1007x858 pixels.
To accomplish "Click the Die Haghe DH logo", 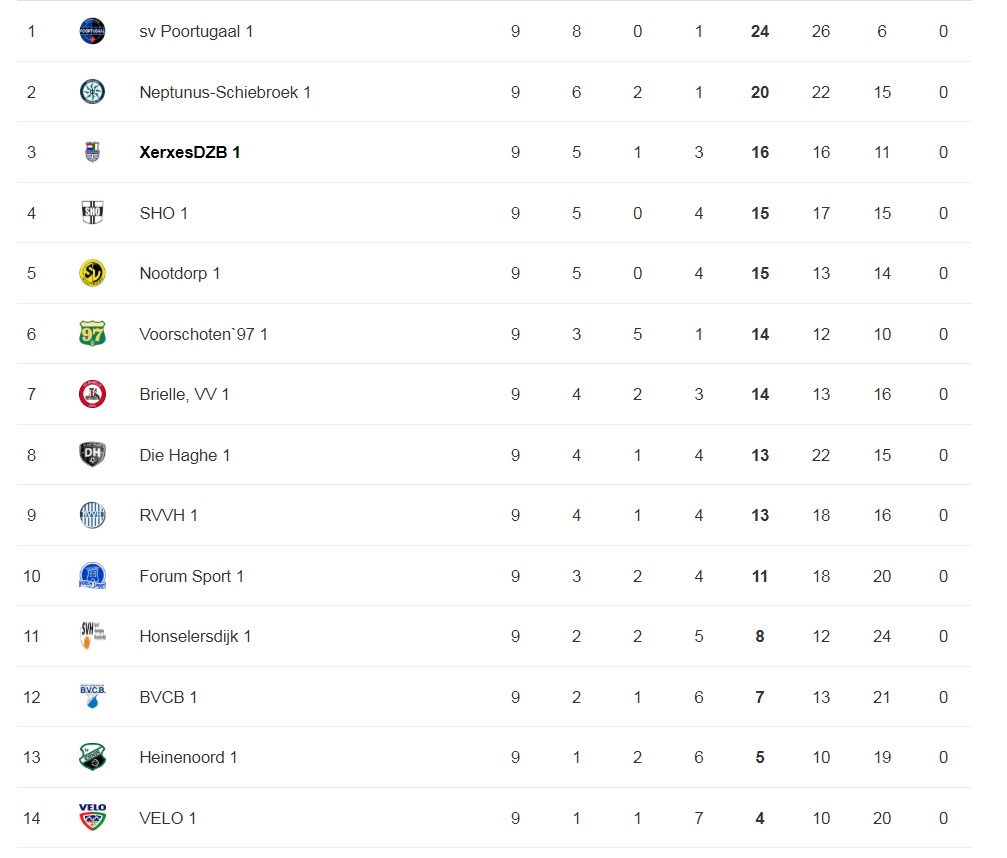I will (x=92, y=455).
